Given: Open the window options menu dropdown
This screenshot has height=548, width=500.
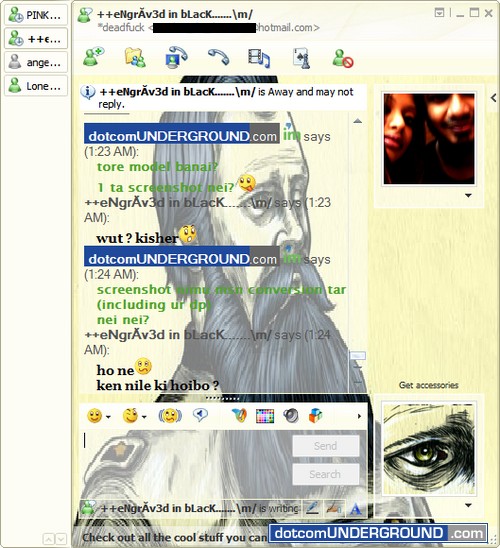Looking at the screenshot, I should (439, 13).
